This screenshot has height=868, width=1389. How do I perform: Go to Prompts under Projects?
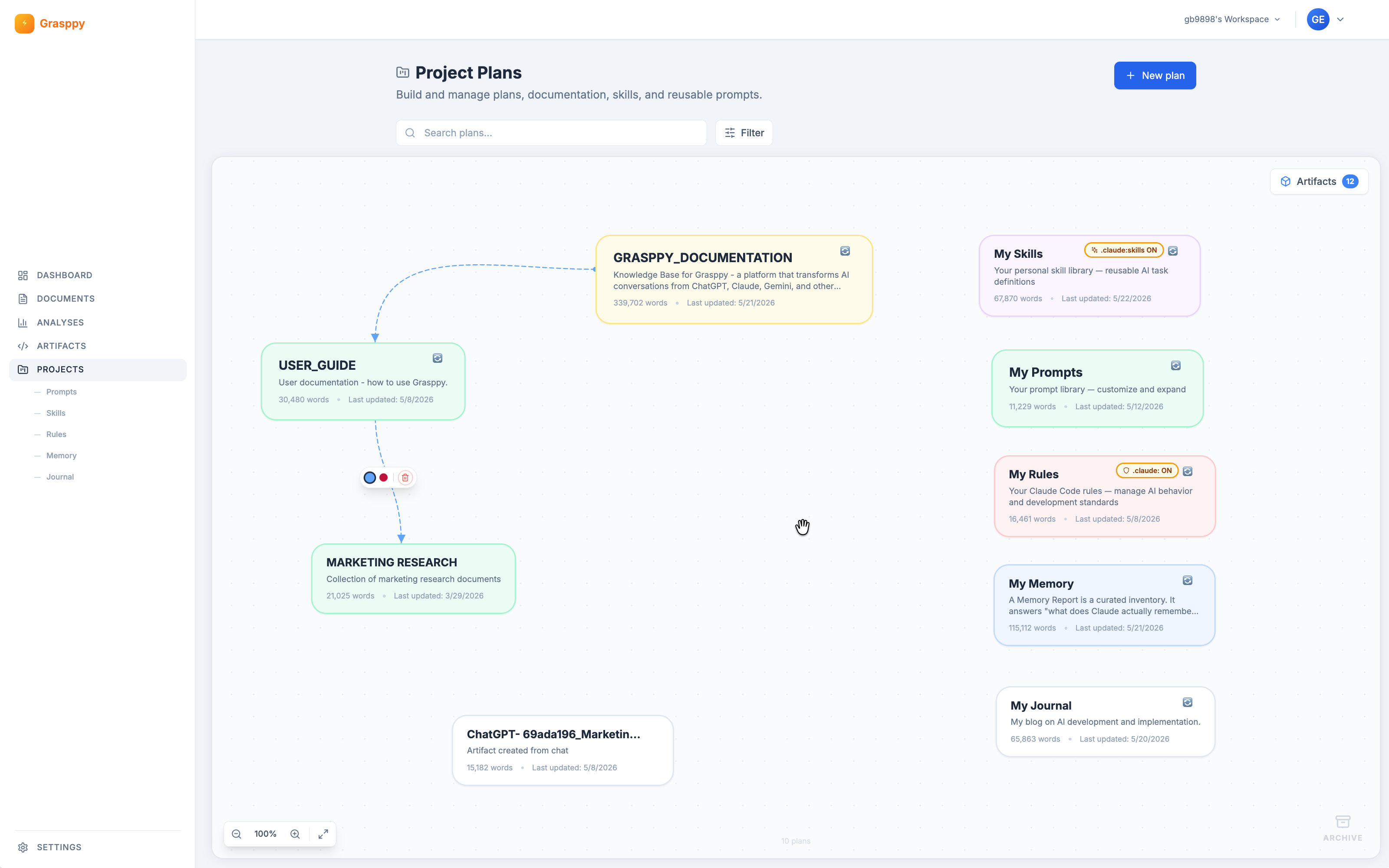pyautogui.click(x=61, y=391)
